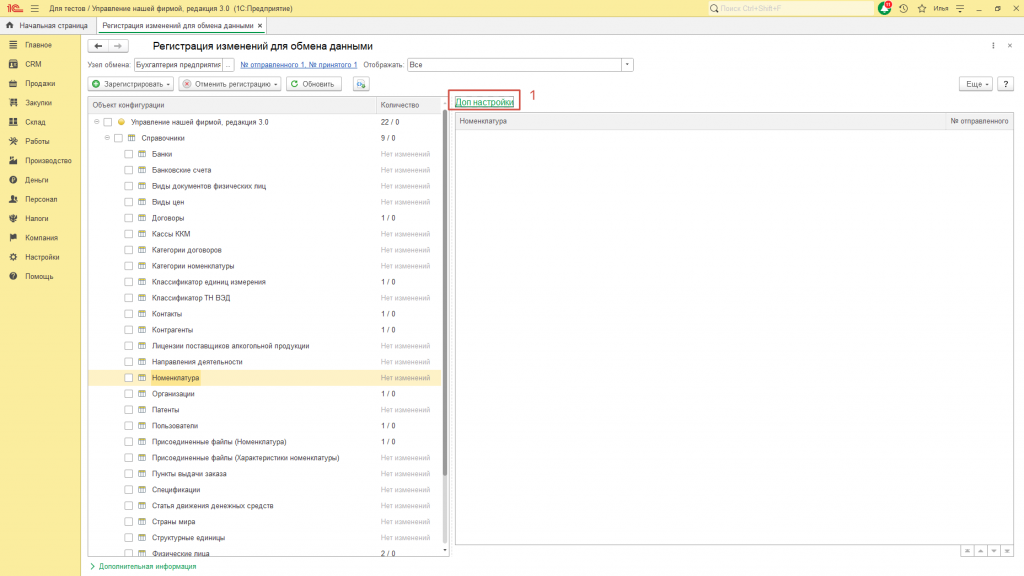The height and width of the screenshot is (576, 1024).
Task: Open the main hamburger menu in title bar
Action: [x=35, y=8]
